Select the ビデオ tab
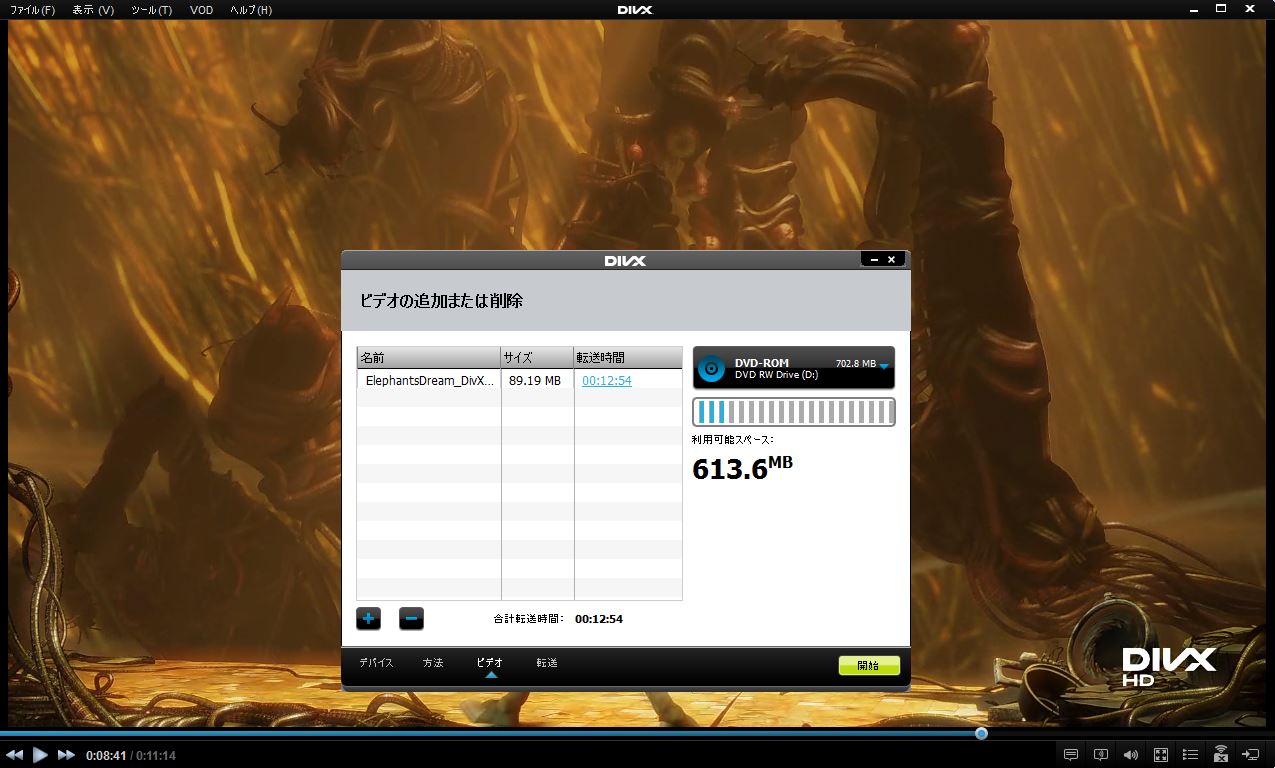Image resolution: width=1275 pixels, height=768 pixels. [490, 663]
